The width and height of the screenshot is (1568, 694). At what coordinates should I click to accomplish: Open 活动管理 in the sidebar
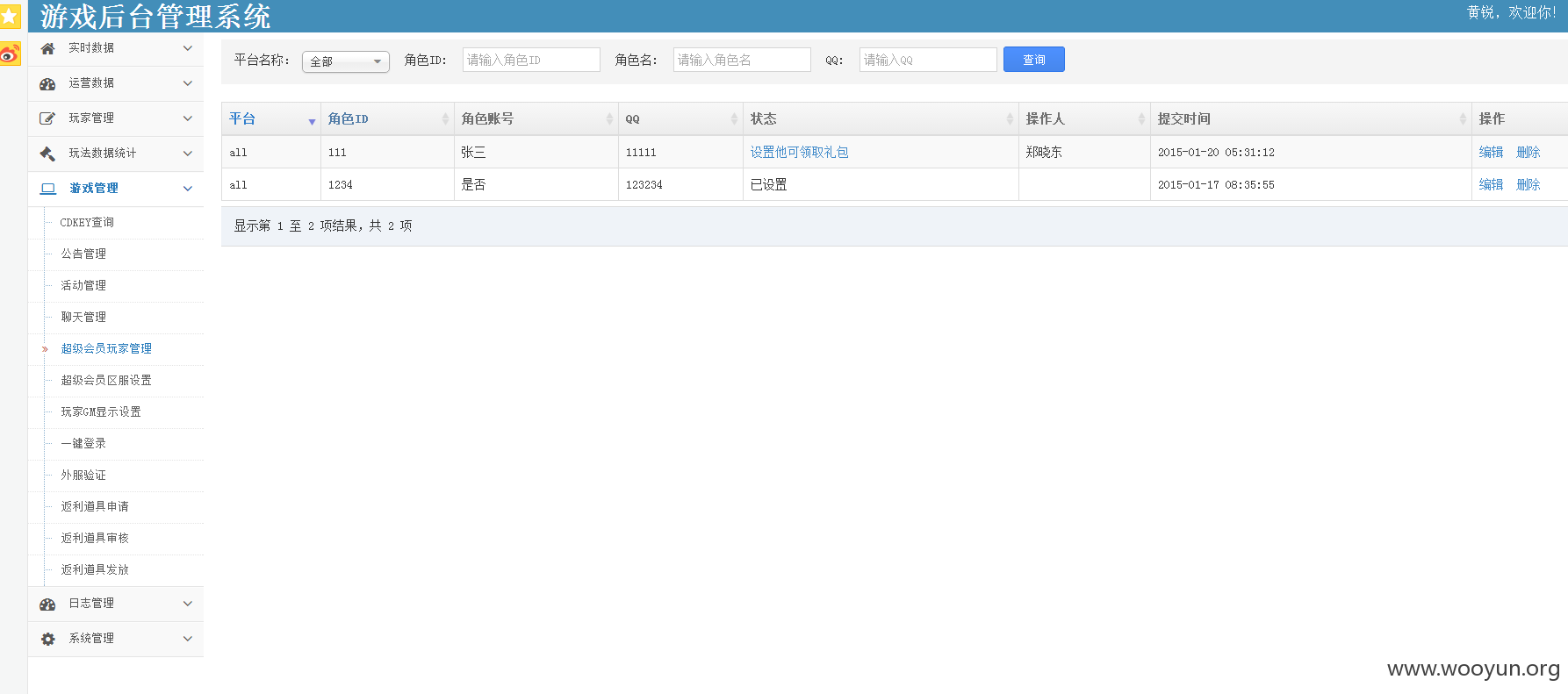pyautogui.click(x=83, y=286)
